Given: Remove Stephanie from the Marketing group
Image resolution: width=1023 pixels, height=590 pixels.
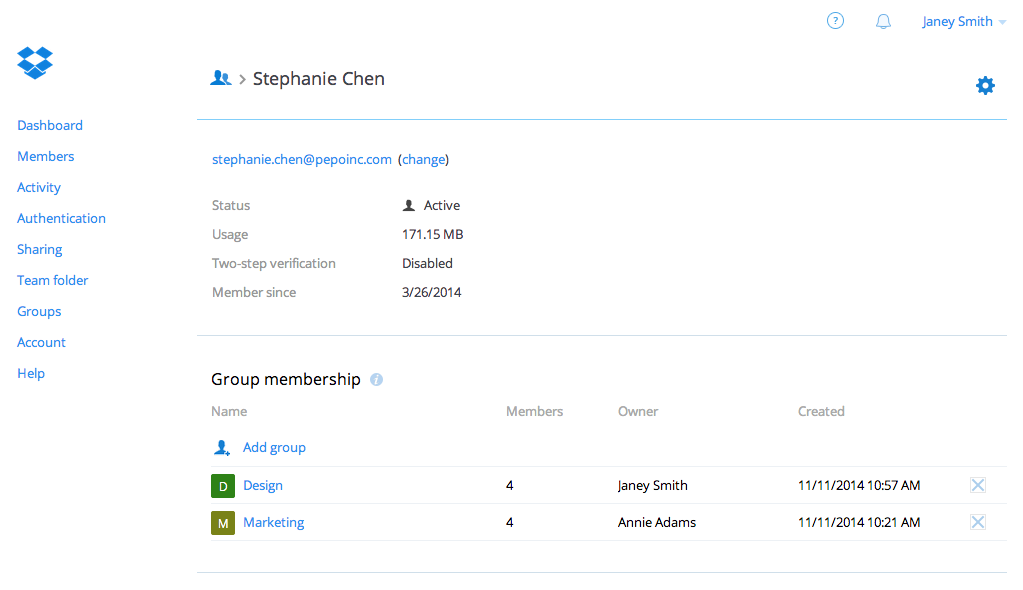Looking at the screenshot, I should pyautogui.click(x=977, y=521).
